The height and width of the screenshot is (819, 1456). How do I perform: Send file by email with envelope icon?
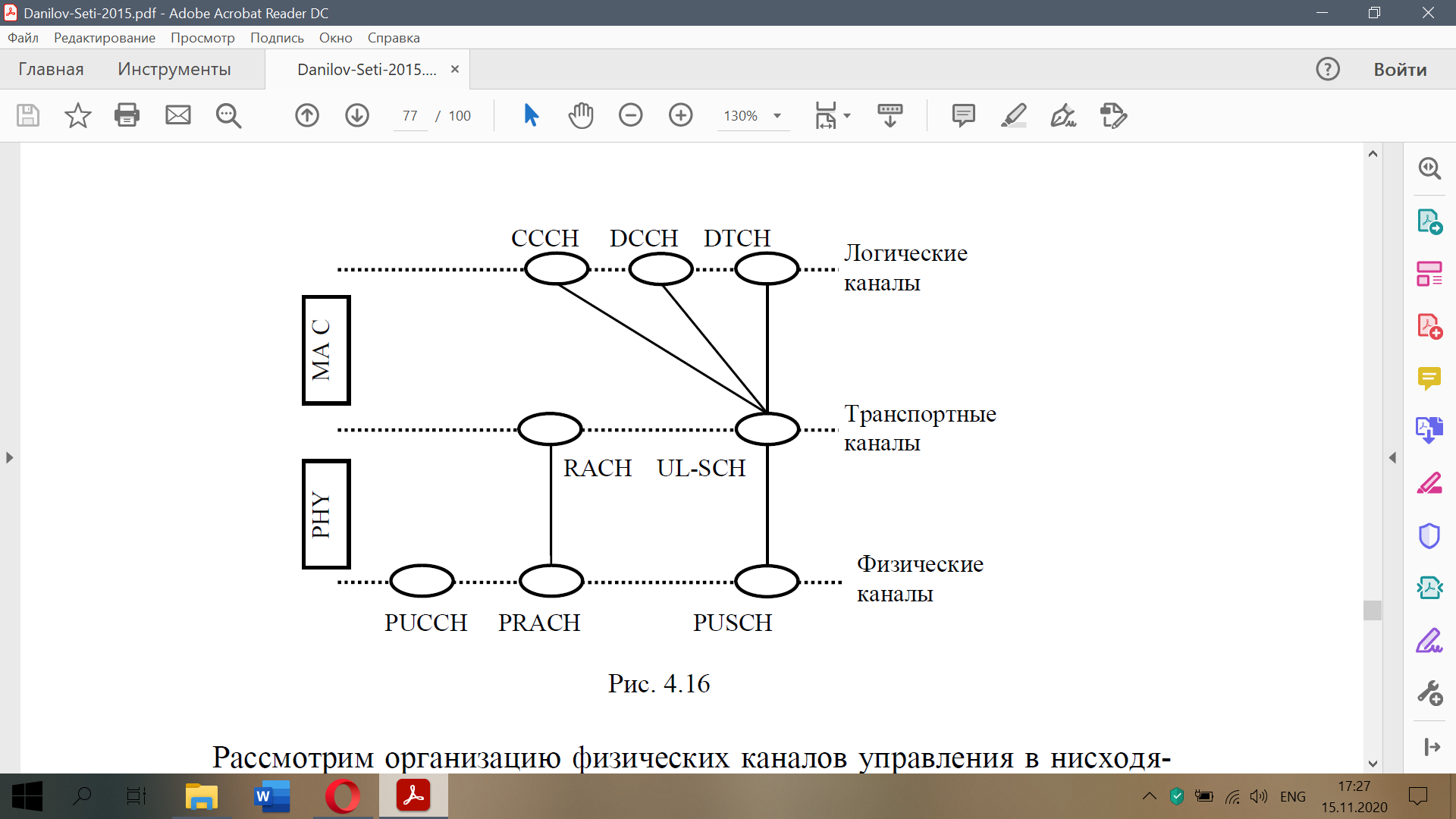[x=178, y=115]
